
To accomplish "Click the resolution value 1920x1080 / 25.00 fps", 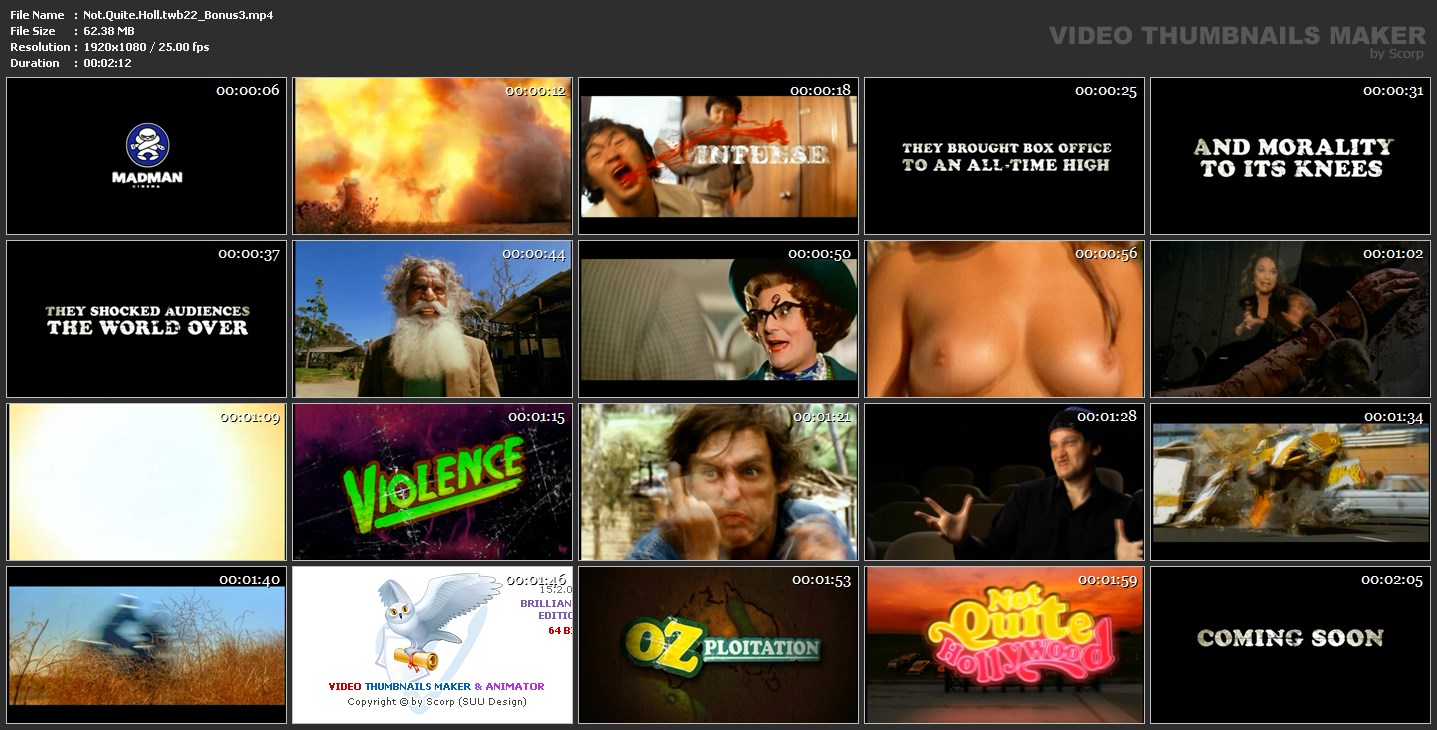I will (146, 47).
